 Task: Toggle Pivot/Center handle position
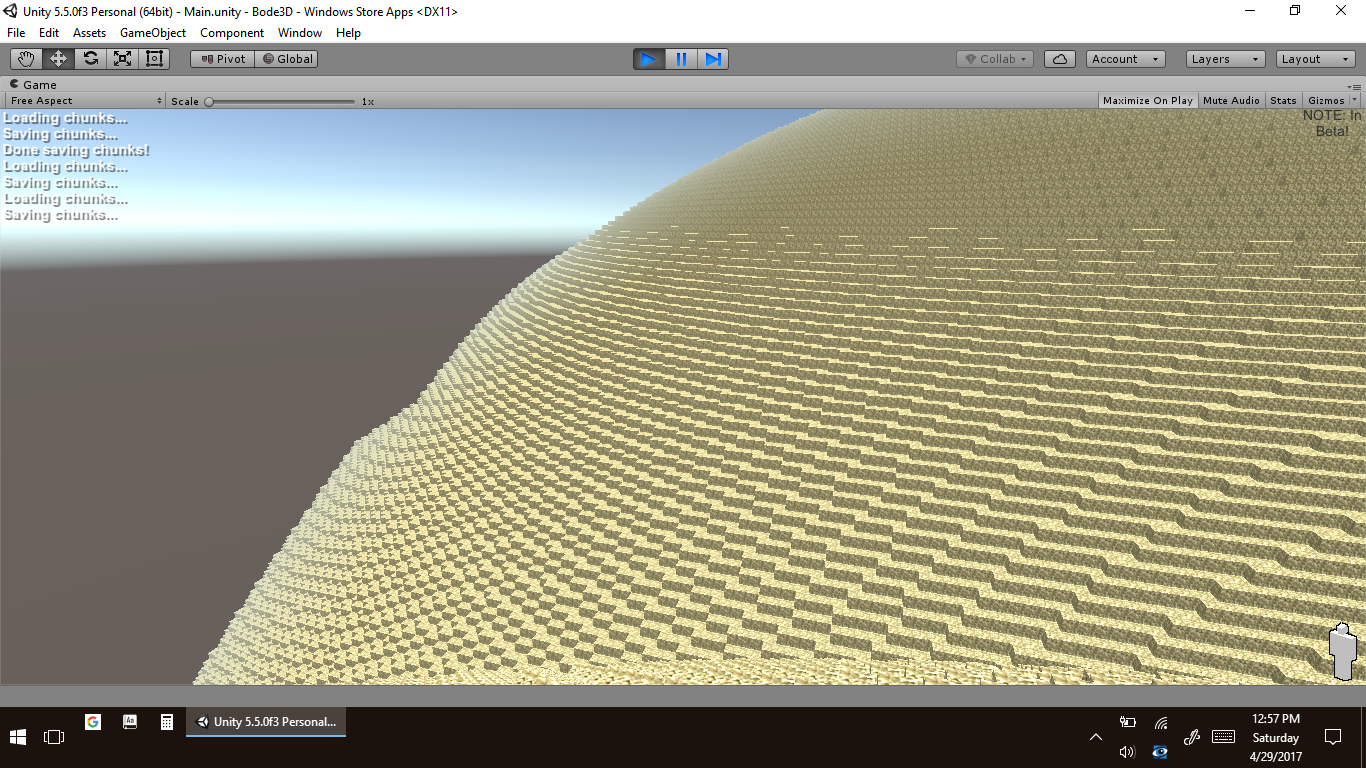[223, 59]
